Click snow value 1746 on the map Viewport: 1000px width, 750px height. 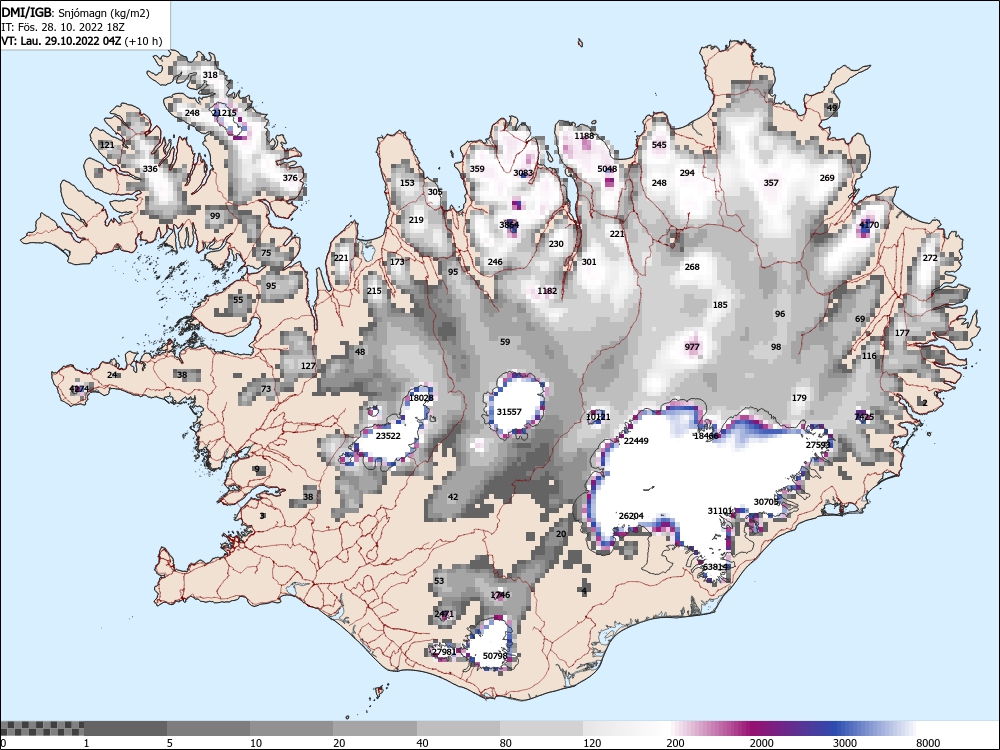(500, 595)
